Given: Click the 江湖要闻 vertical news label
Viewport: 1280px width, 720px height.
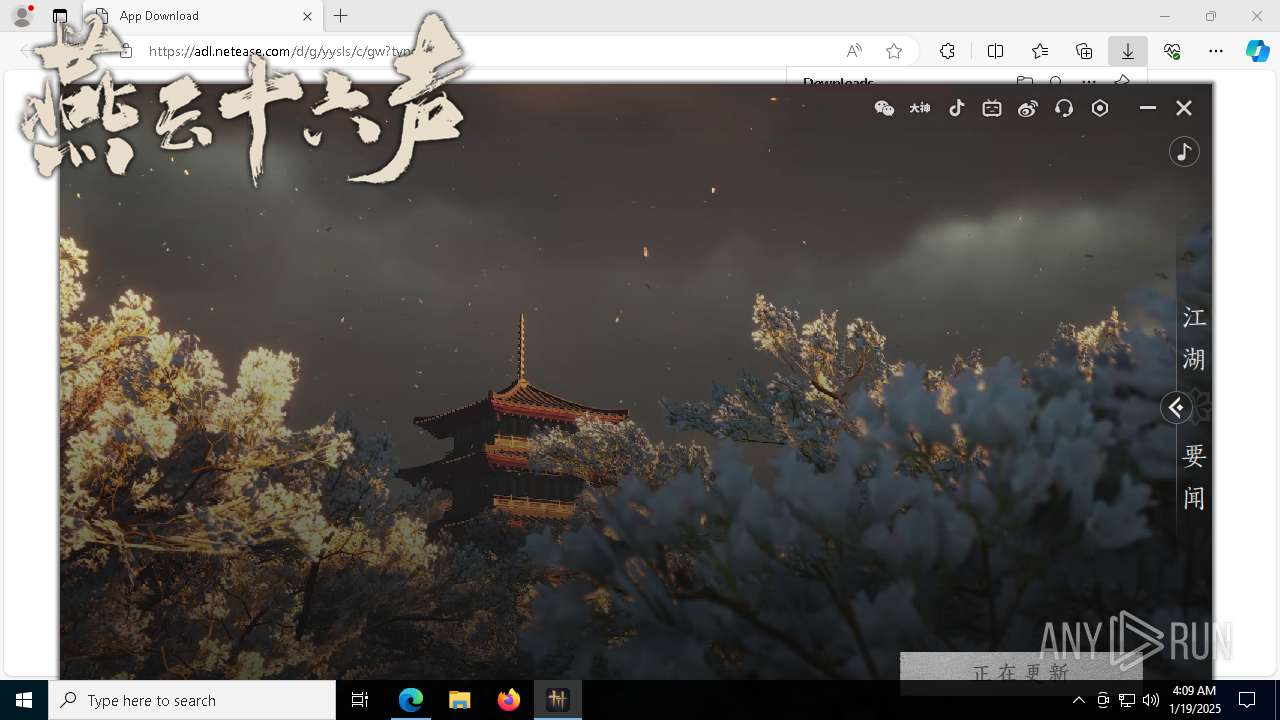Looking at the screenshot, I should tap(1194, 408).
